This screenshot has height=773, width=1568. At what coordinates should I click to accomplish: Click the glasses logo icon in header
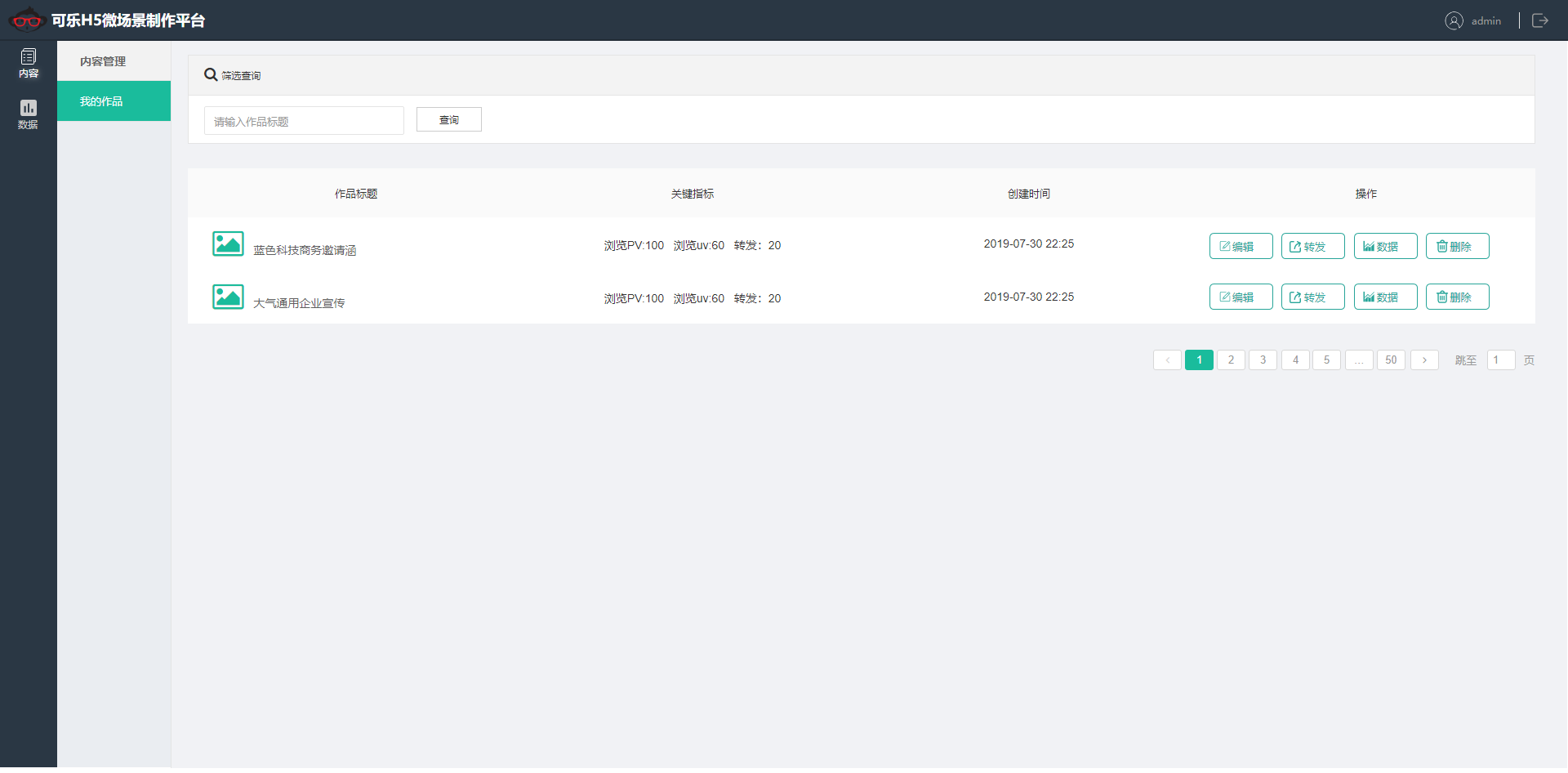[x=26, y=20]
